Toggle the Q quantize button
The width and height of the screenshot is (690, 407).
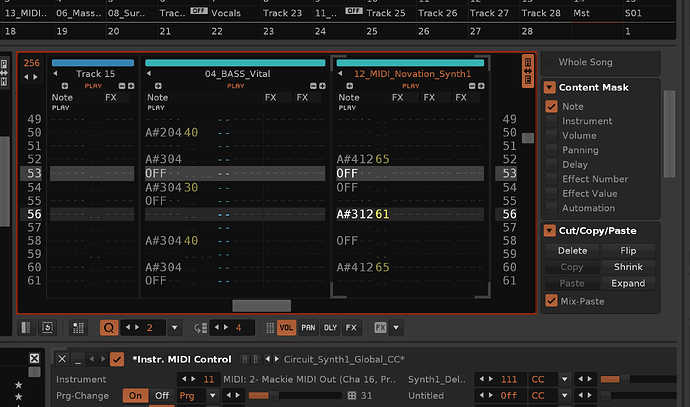pyautogui.click(x=109, y=327)
